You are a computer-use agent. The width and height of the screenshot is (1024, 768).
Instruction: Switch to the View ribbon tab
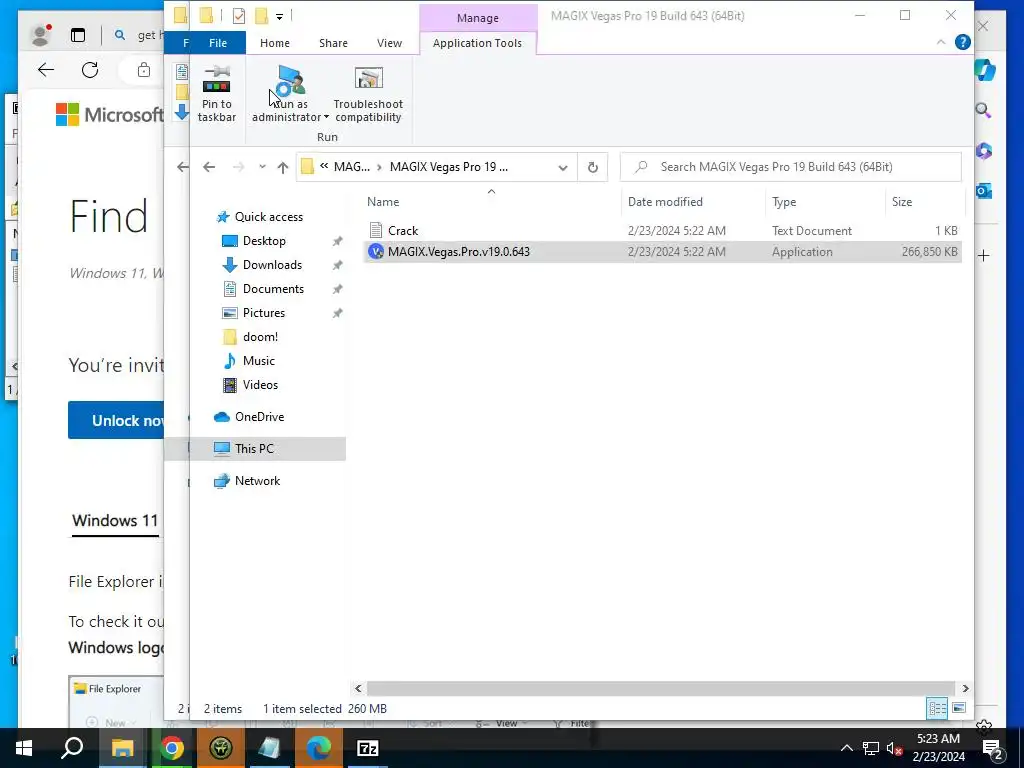pyautogui.click(x=389, y=43)
